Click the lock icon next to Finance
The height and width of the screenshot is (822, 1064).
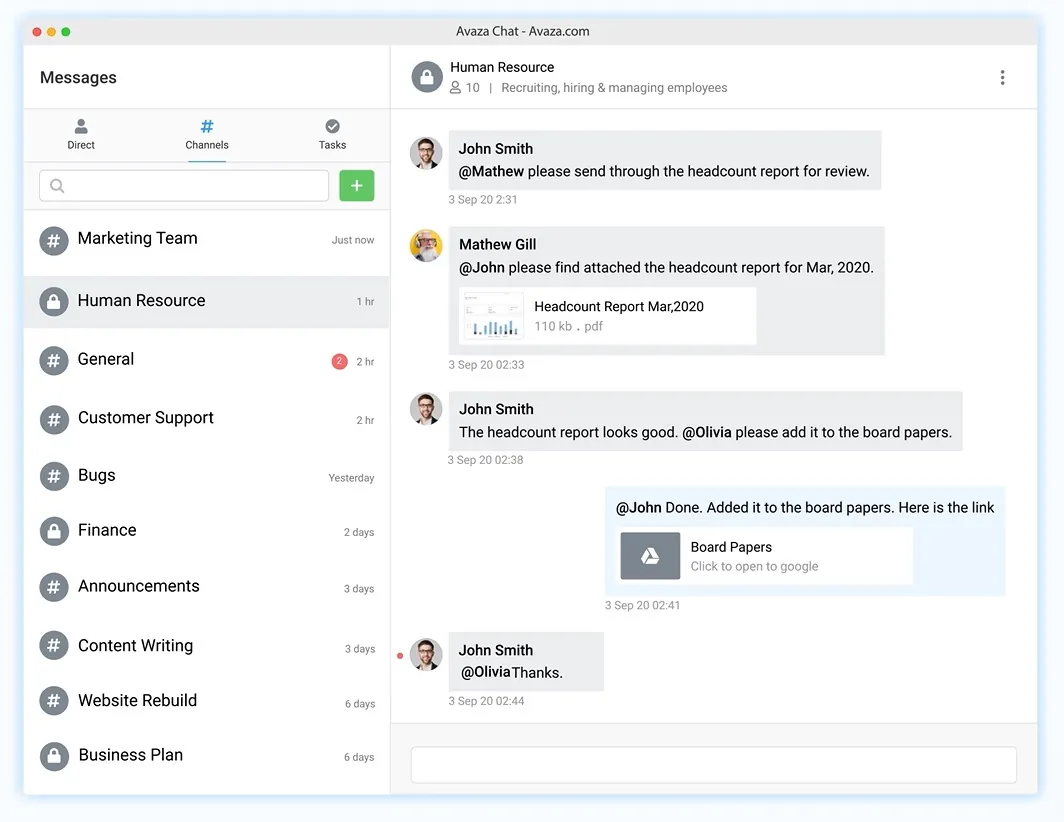pos(54,531)
